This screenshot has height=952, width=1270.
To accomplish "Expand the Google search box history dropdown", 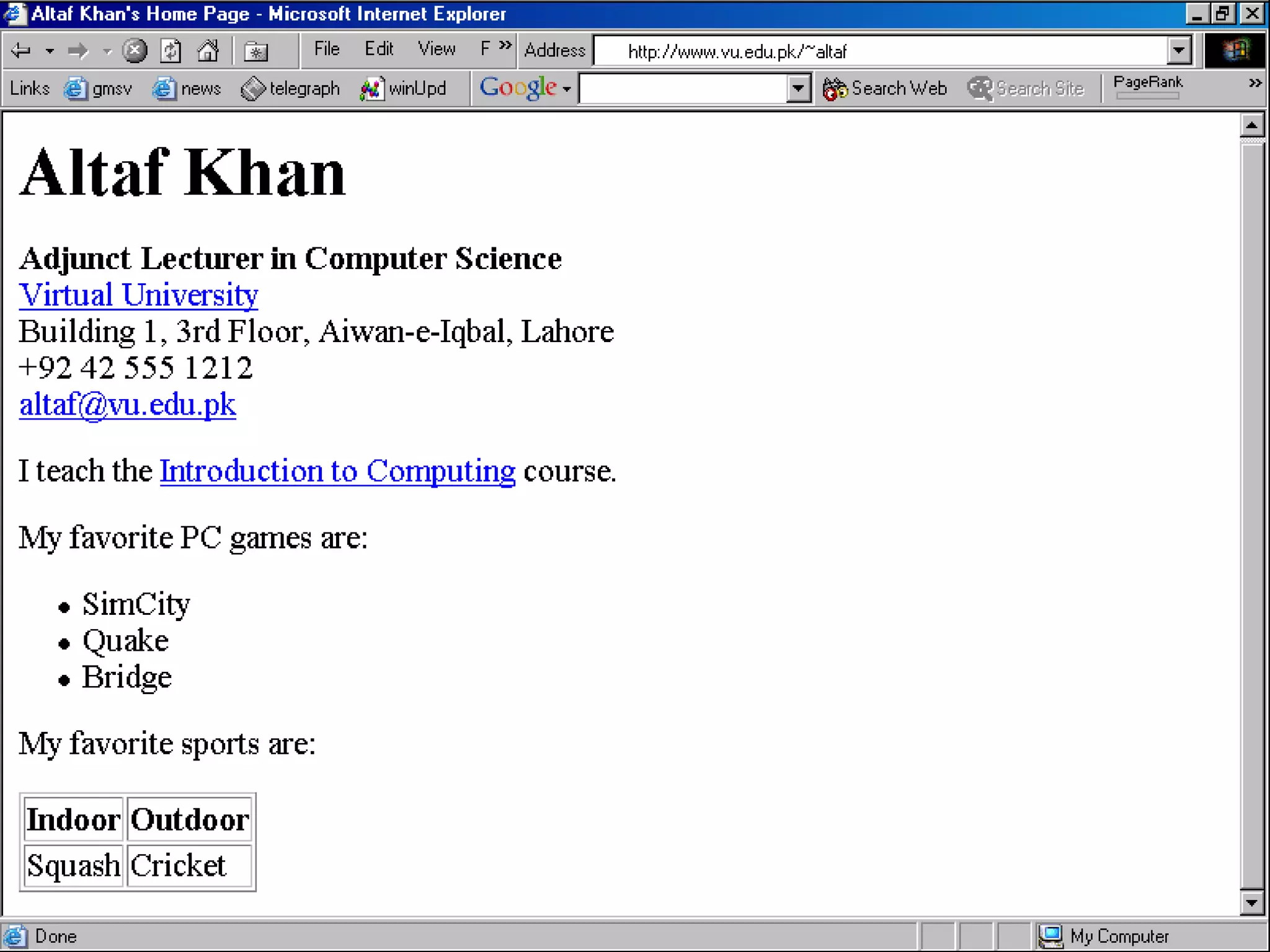I will (x=798, y=89).
